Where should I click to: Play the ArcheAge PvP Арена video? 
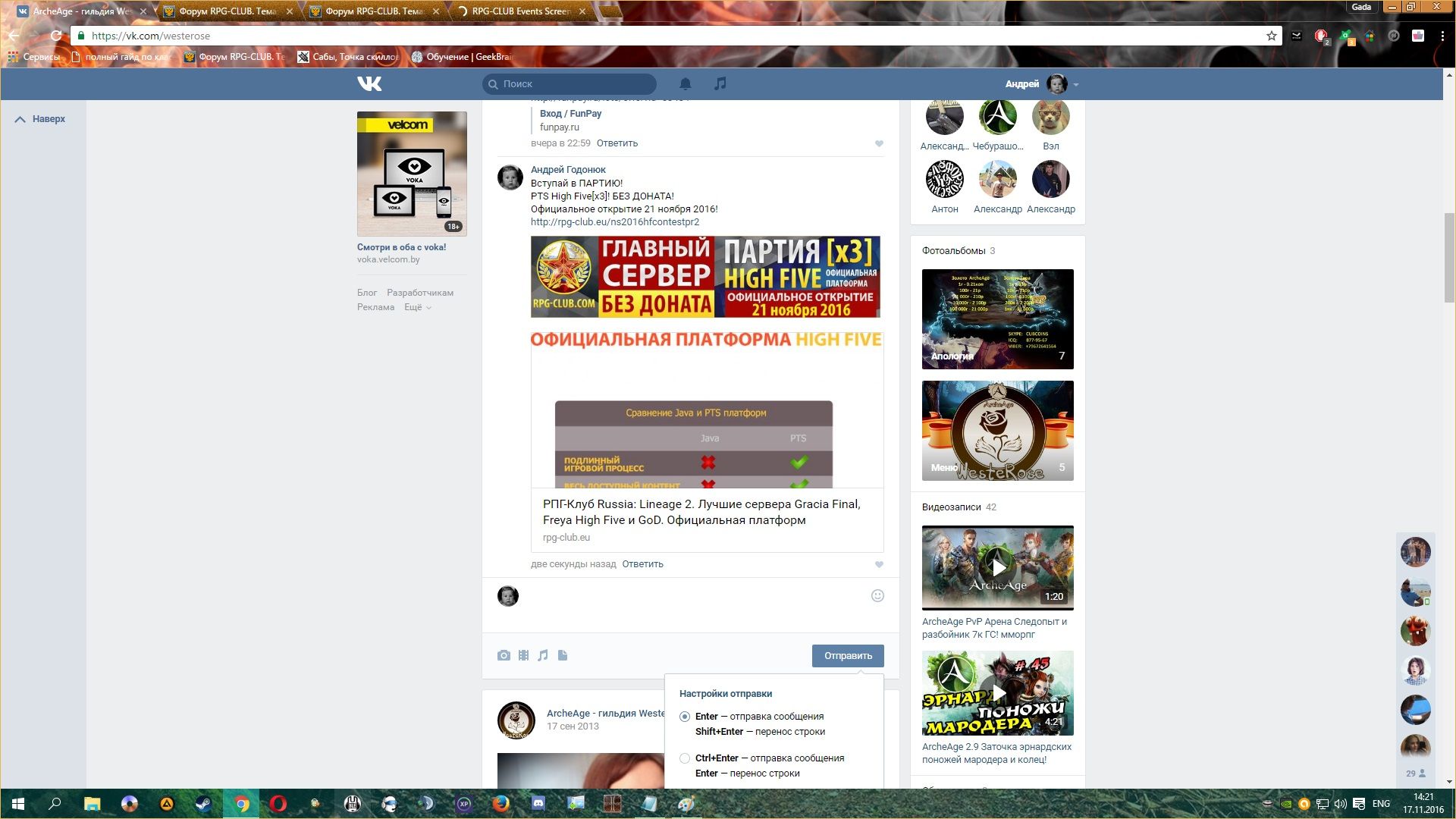(998, 567)
